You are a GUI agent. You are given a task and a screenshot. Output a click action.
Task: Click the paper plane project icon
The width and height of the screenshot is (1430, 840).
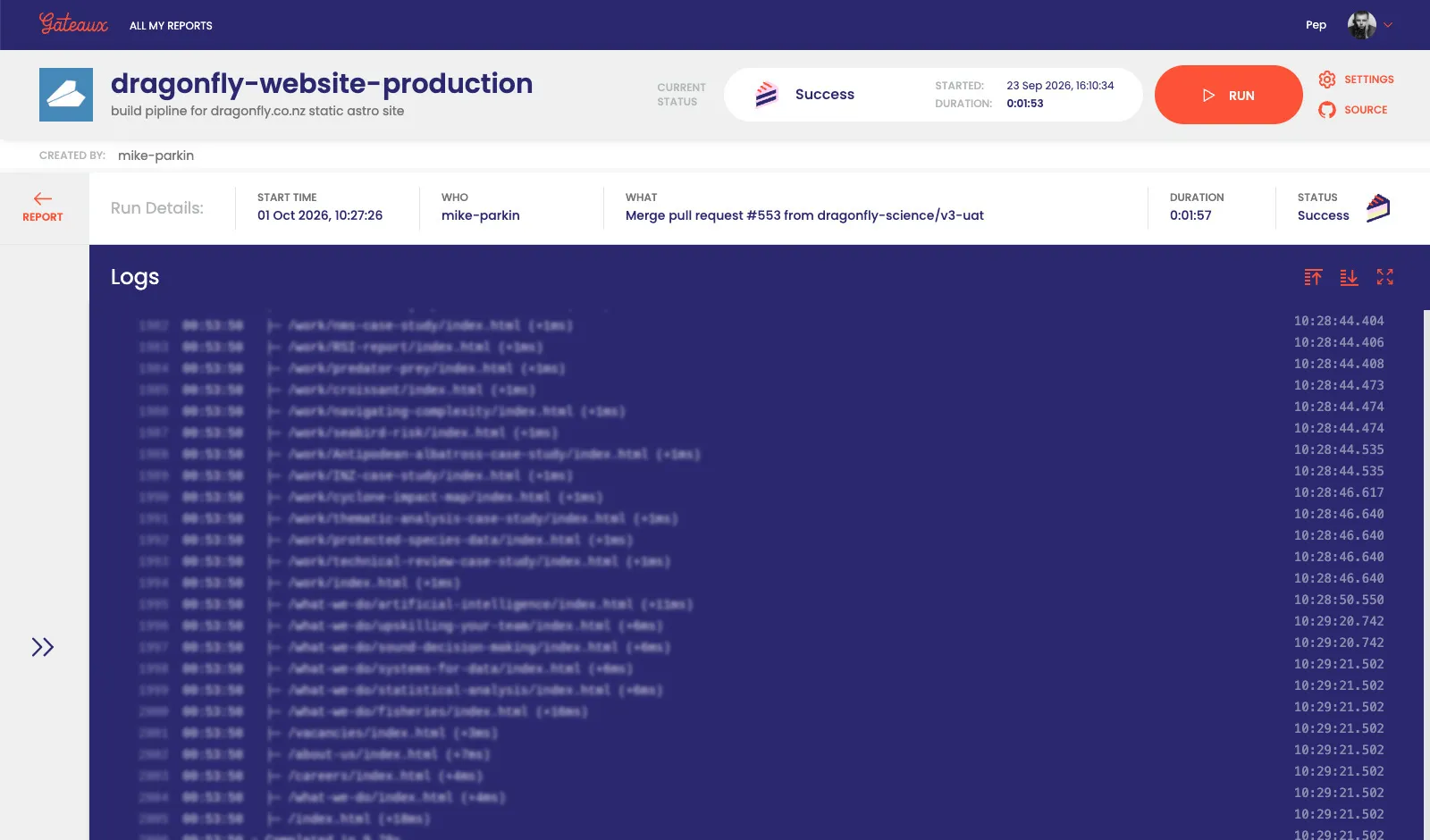click(66, 95)
